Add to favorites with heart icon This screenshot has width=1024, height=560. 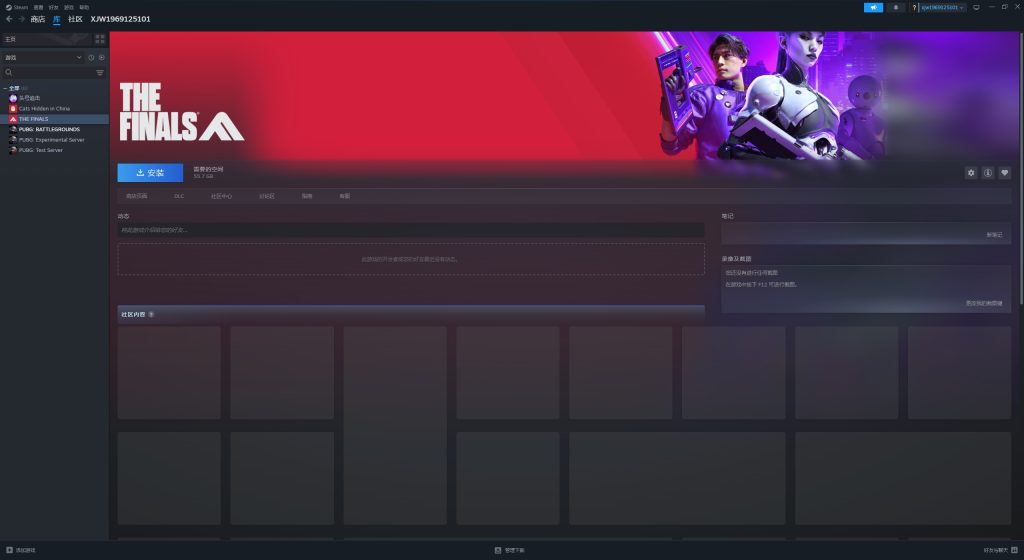point(1005,173)
